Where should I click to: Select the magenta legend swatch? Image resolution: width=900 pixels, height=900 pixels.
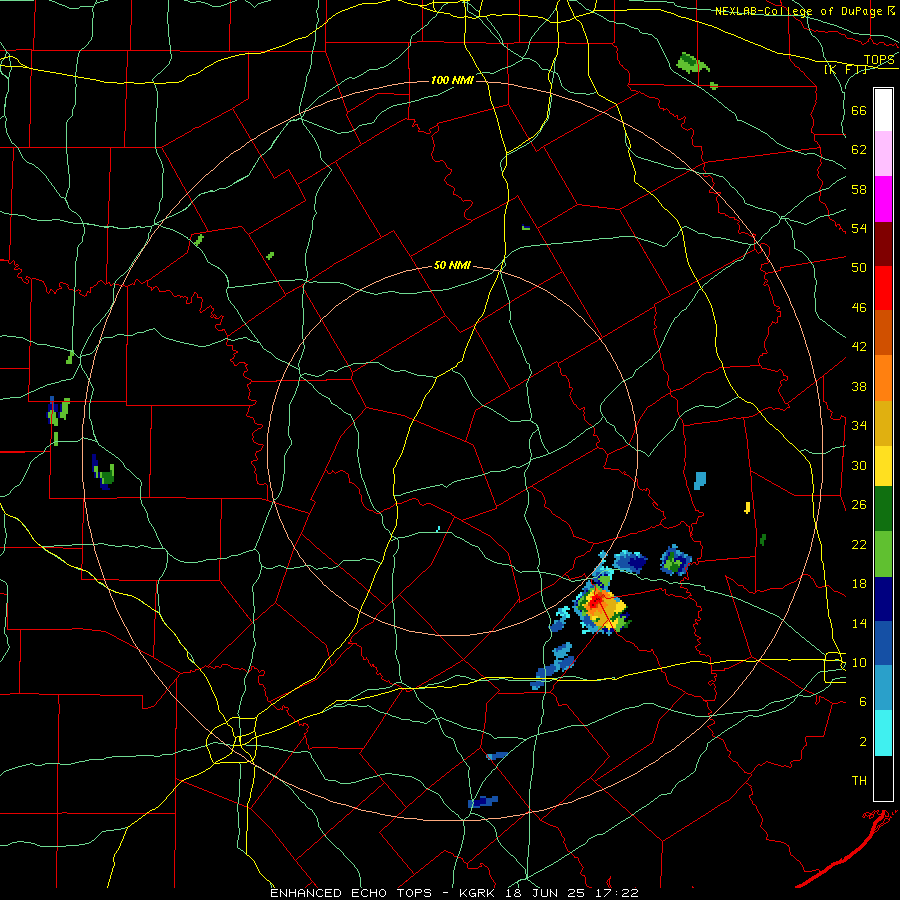click(883, 199)
